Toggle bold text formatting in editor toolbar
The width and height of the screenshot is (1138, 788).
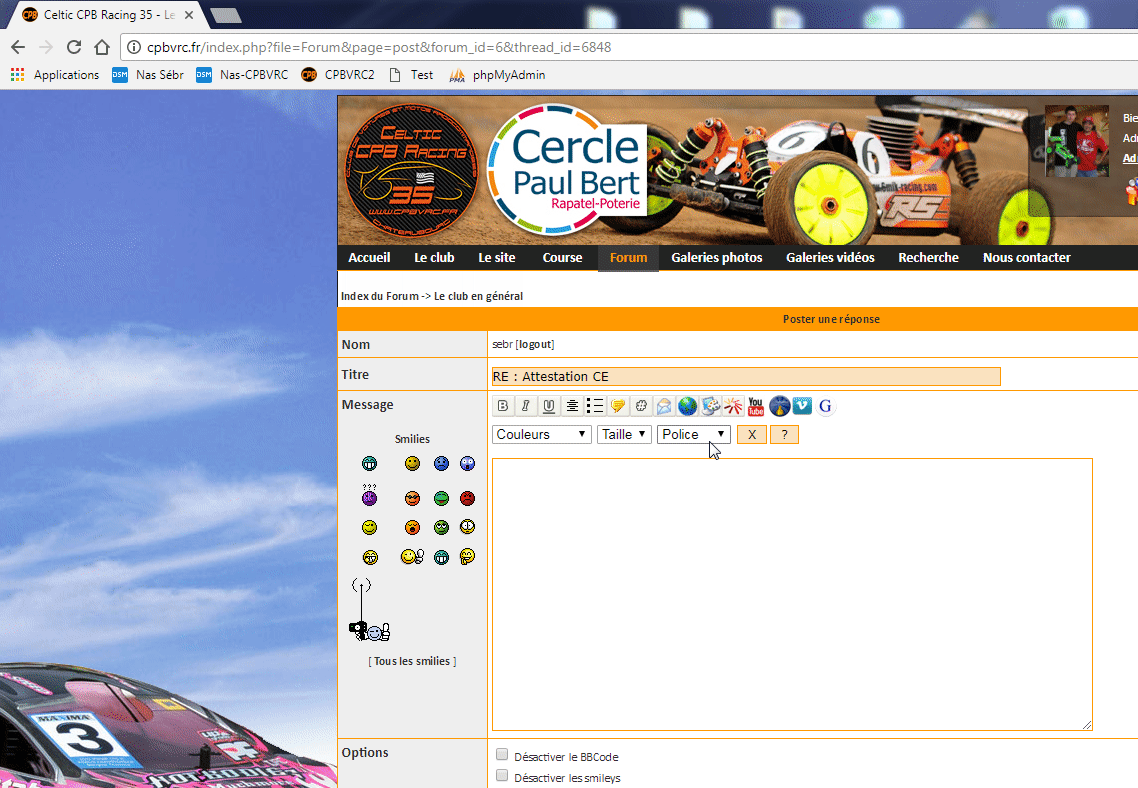point(503,406)
